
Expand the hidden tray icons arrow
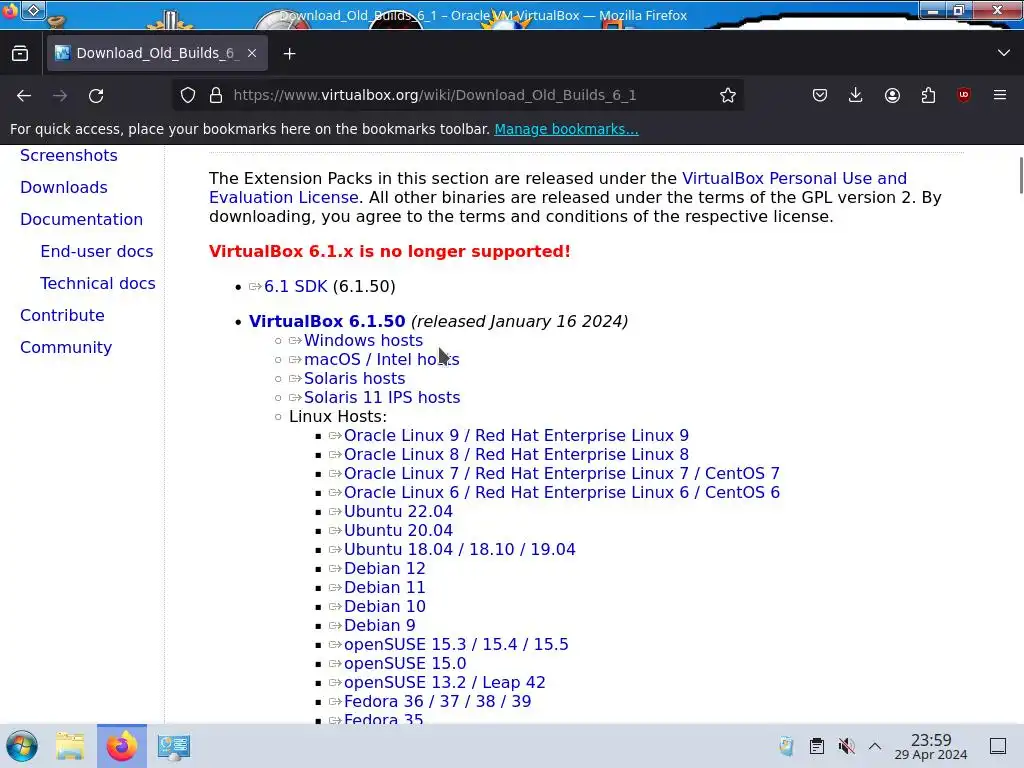(x=875, y=746)
